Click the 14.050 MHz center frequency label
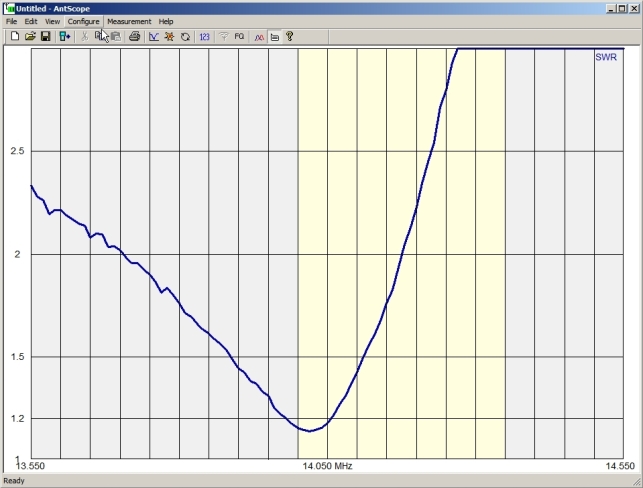This screenshot has height=488, width=643. 327,466
